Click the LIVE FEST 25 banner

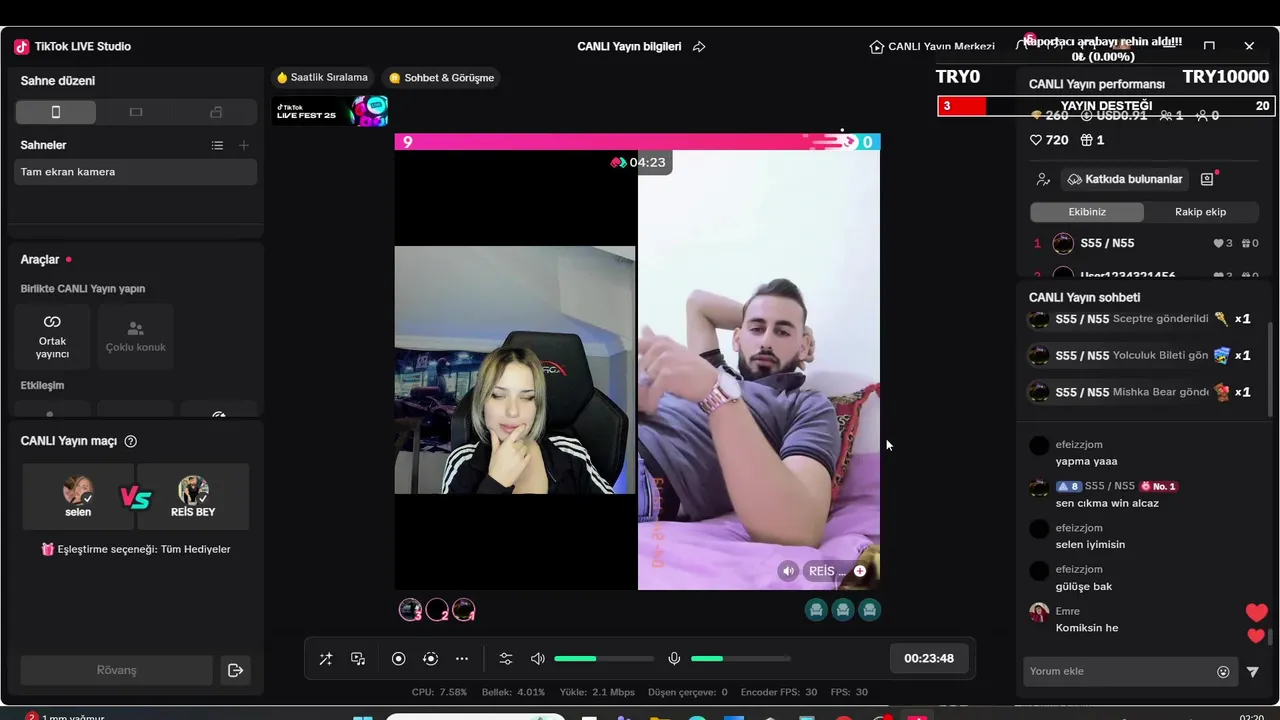tap(331, 111)
